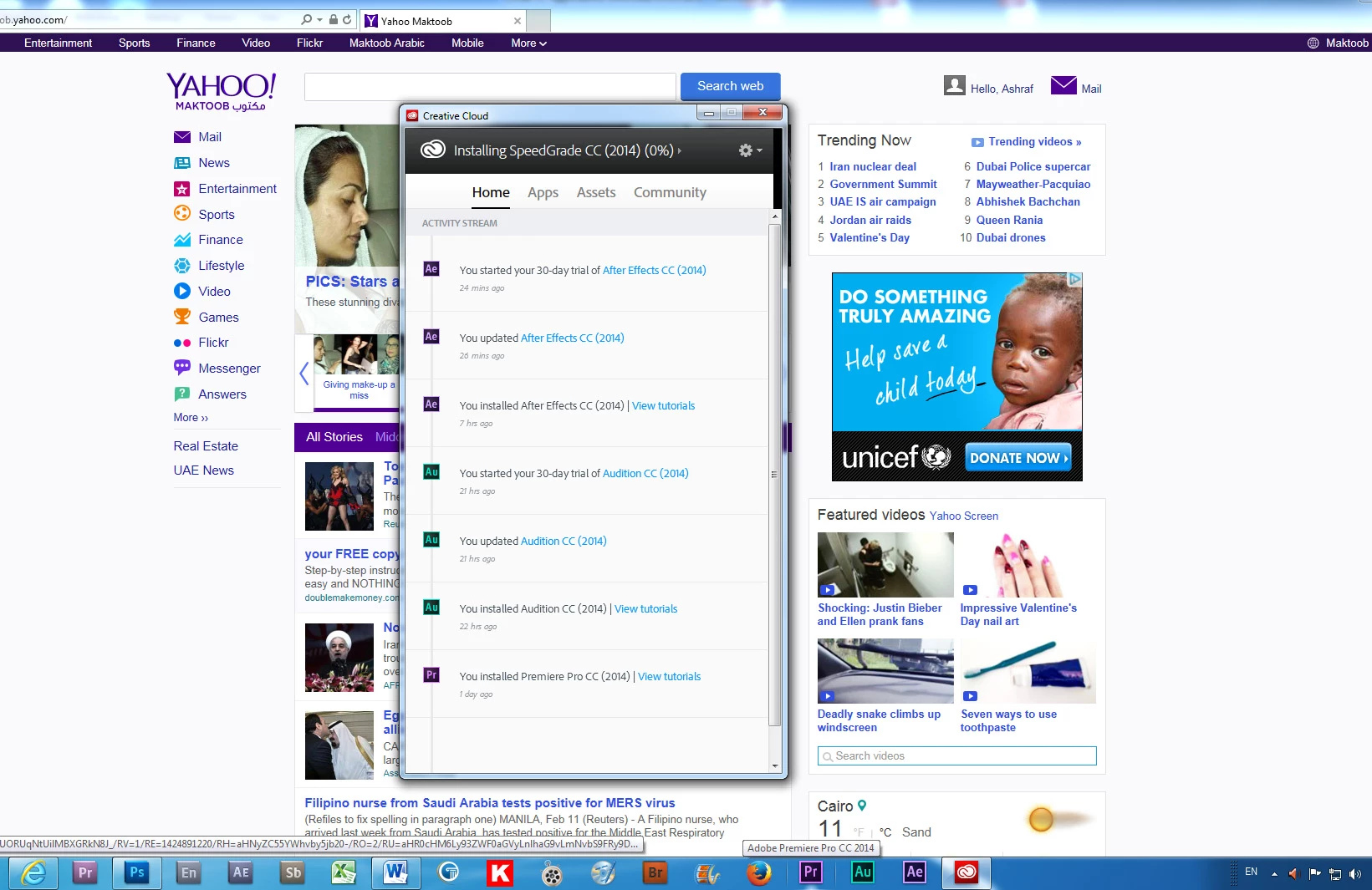Switch to the Apps tab in Creative Cloud
This screenshot has height=890, width=1372.
(543, 192)
